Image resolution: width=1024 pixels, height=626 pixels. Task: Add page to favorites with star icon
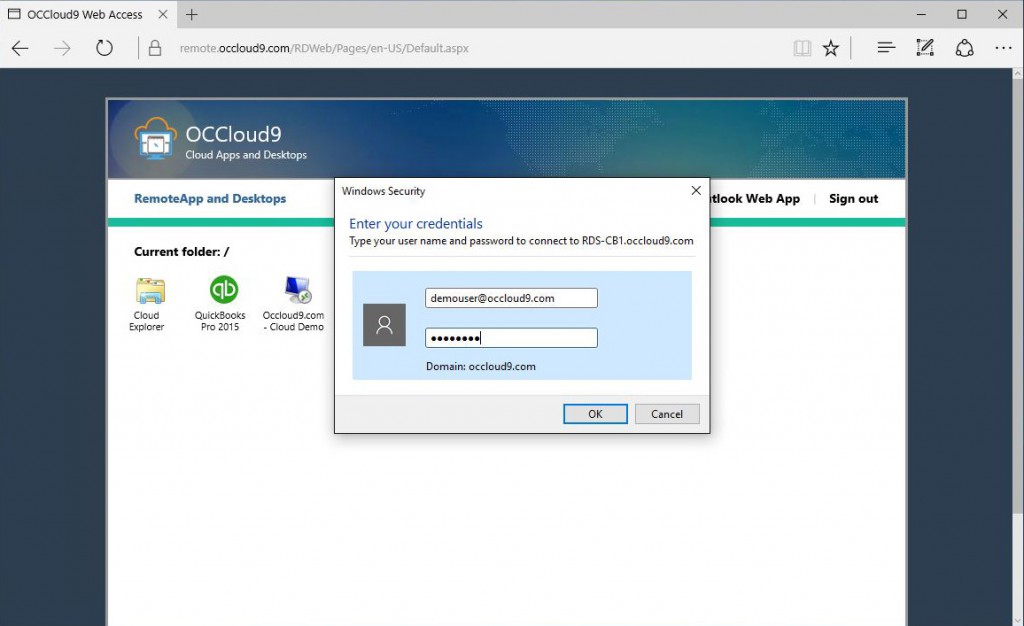(x=831, y=48)
